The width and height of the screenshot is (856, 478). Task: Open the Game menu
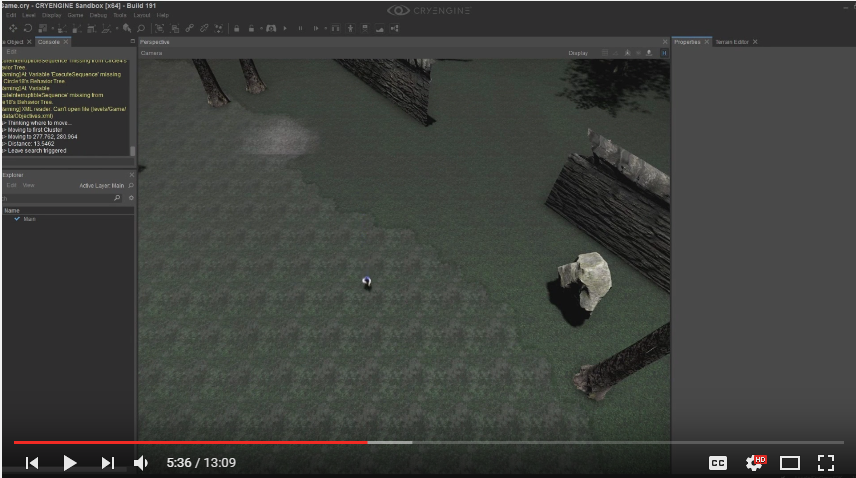75,15
